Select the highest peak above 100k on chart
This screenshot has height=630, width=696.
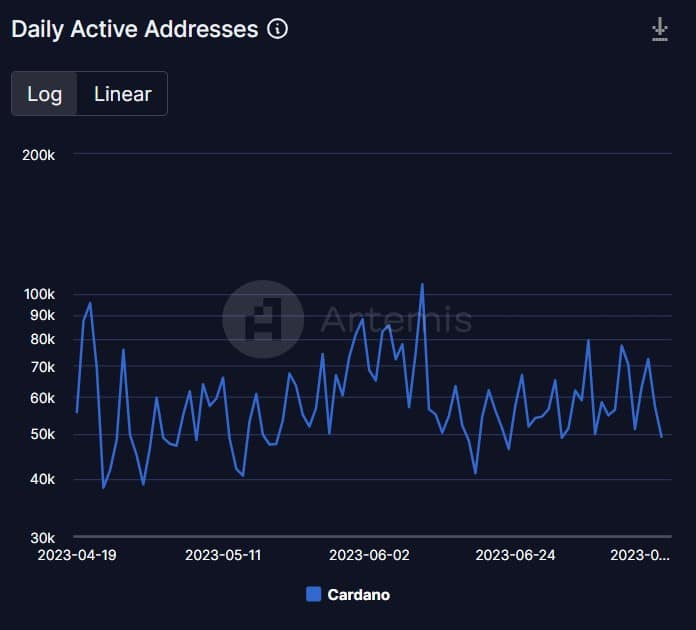422,284
